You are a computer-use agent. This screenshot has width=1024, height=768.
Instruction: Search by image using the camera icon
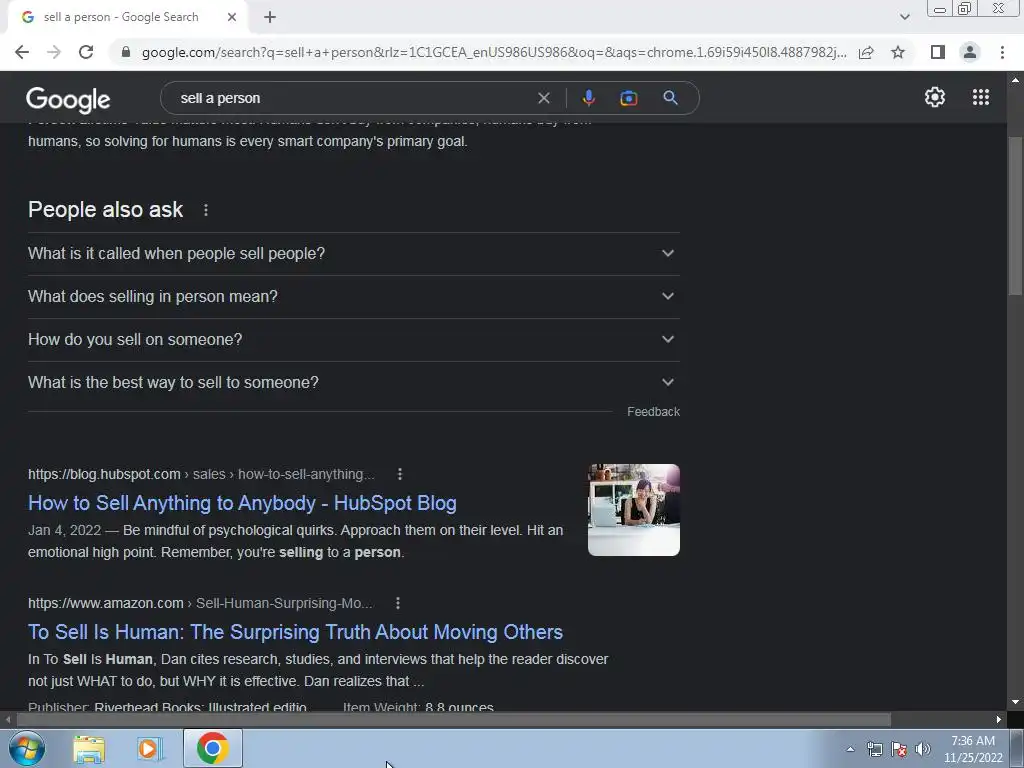pyautogui.click(x=628, y=98)
